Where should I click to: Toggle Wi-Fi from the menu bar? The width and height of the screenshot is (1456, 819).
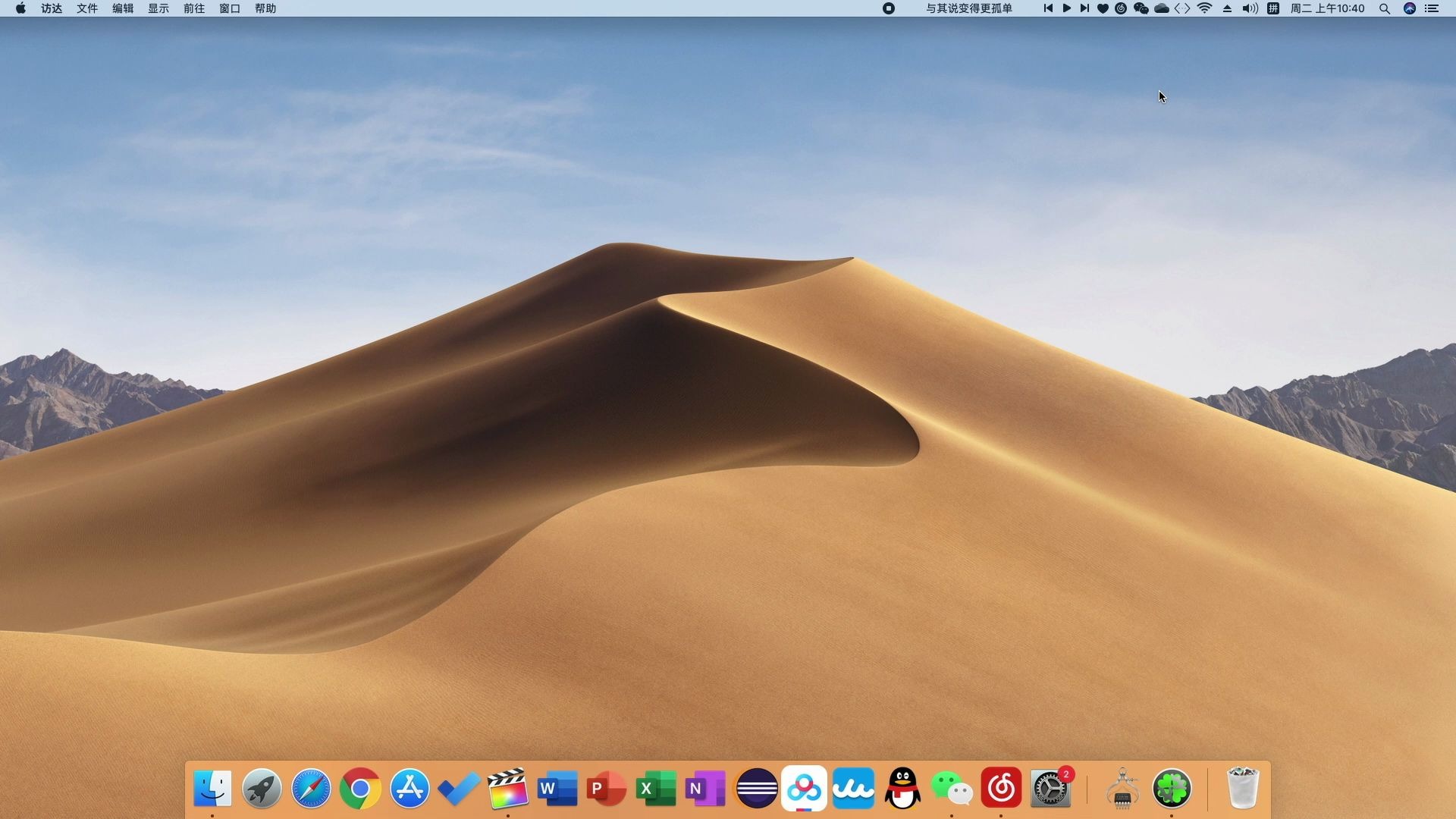point(1204,8)
